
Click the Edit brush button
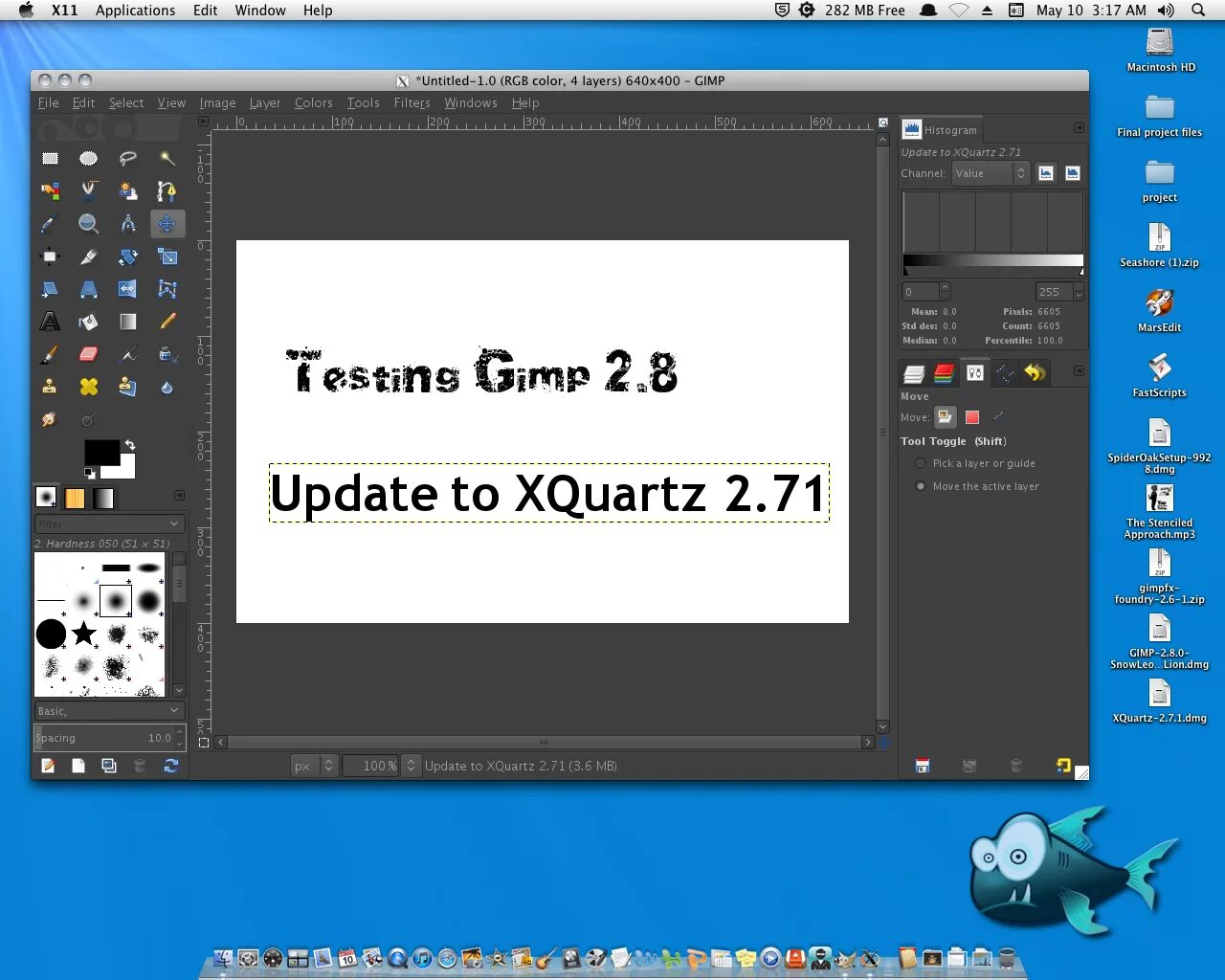48,766
